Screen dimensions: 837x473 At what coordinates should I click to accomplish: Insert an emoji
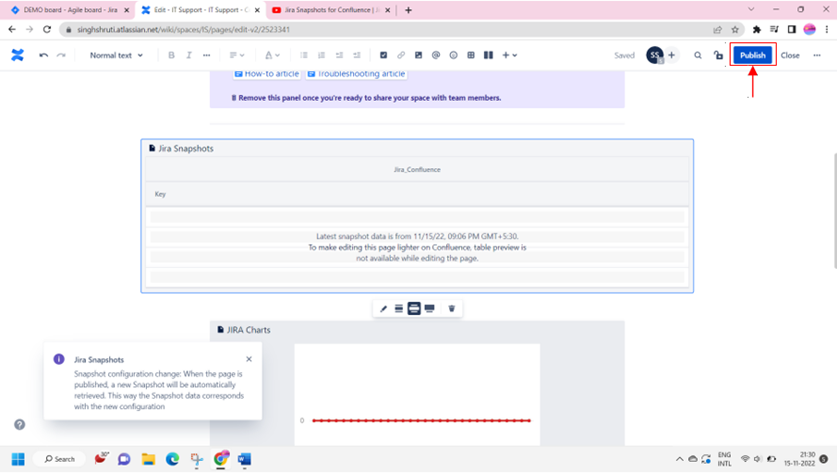tap(453, 55)
